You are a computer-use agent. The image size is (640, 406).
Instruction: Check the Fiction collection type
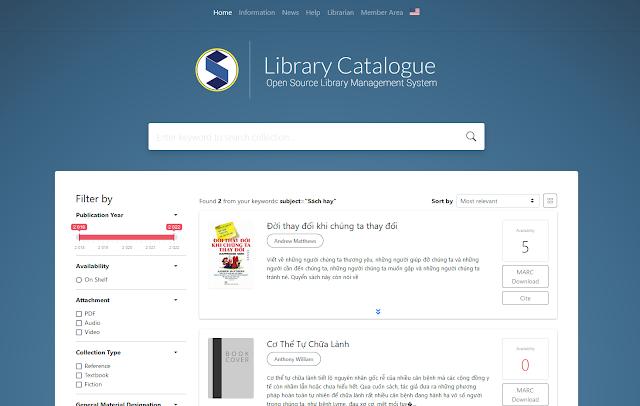coord(79,384)
